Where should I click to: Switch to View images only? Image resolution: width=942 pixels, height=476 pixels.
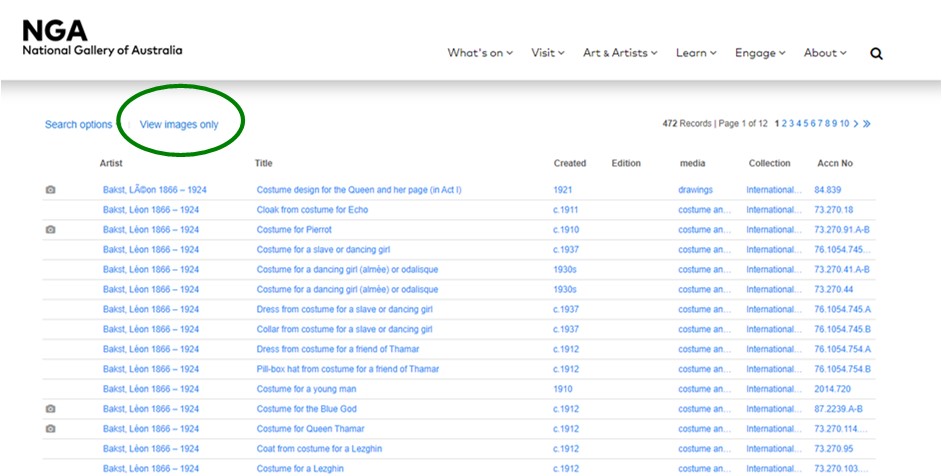click(179, 125)
